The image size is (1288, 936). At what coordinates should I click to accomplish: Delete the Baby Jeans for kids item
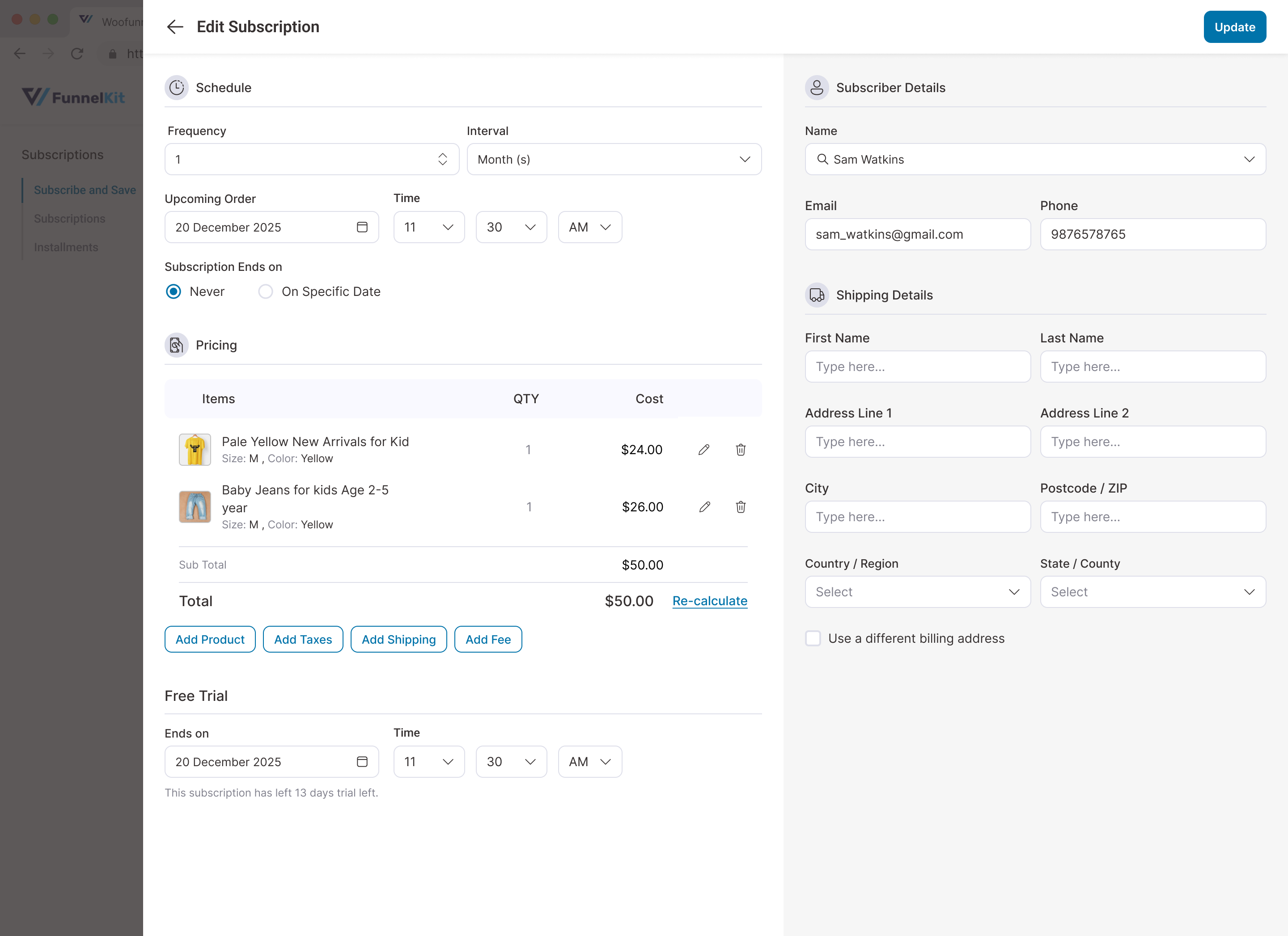[741, 507]
